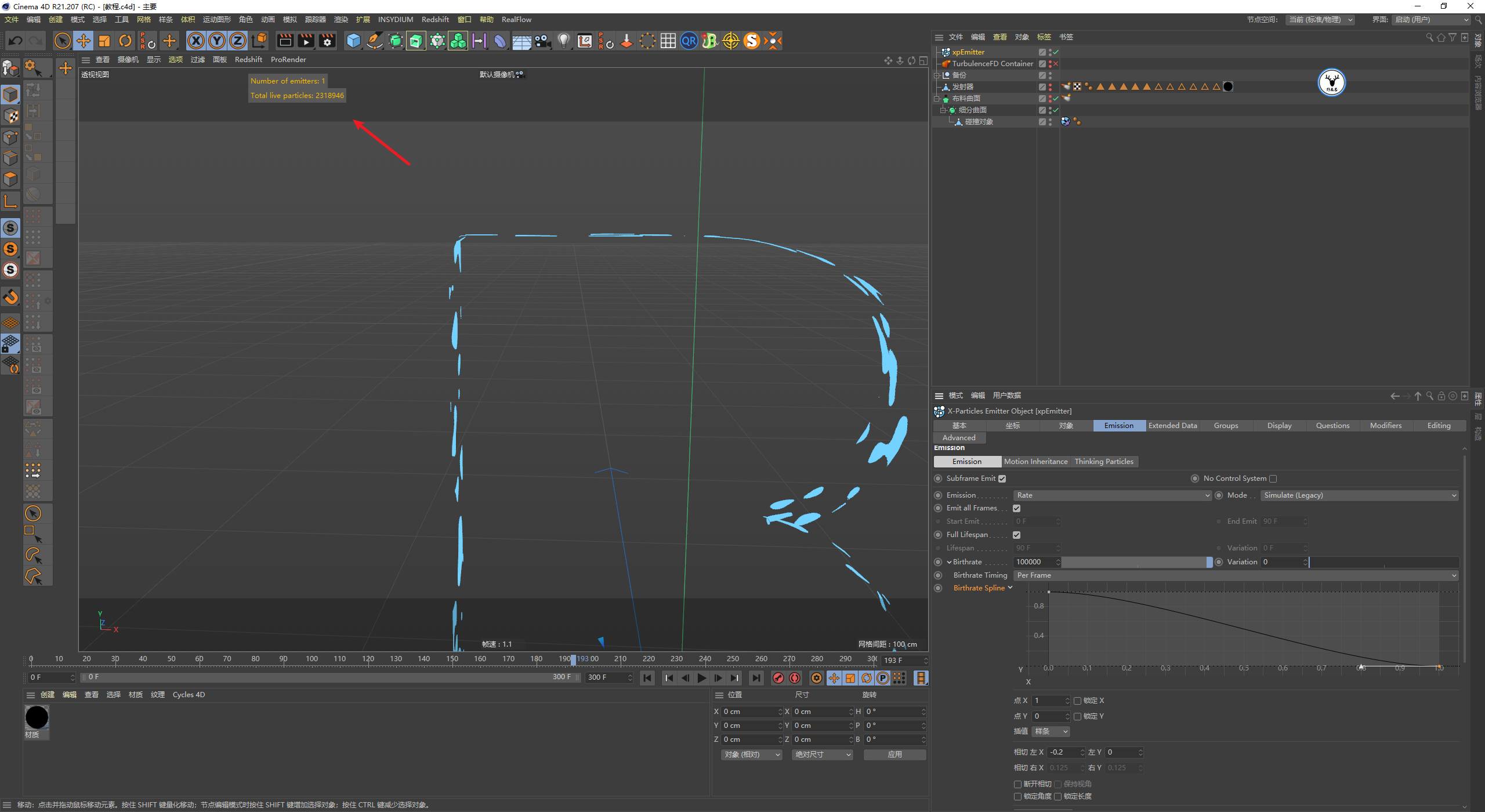
Task: Click the 应用 apply button
Action: pyautogui.click(x=894, y=755)
